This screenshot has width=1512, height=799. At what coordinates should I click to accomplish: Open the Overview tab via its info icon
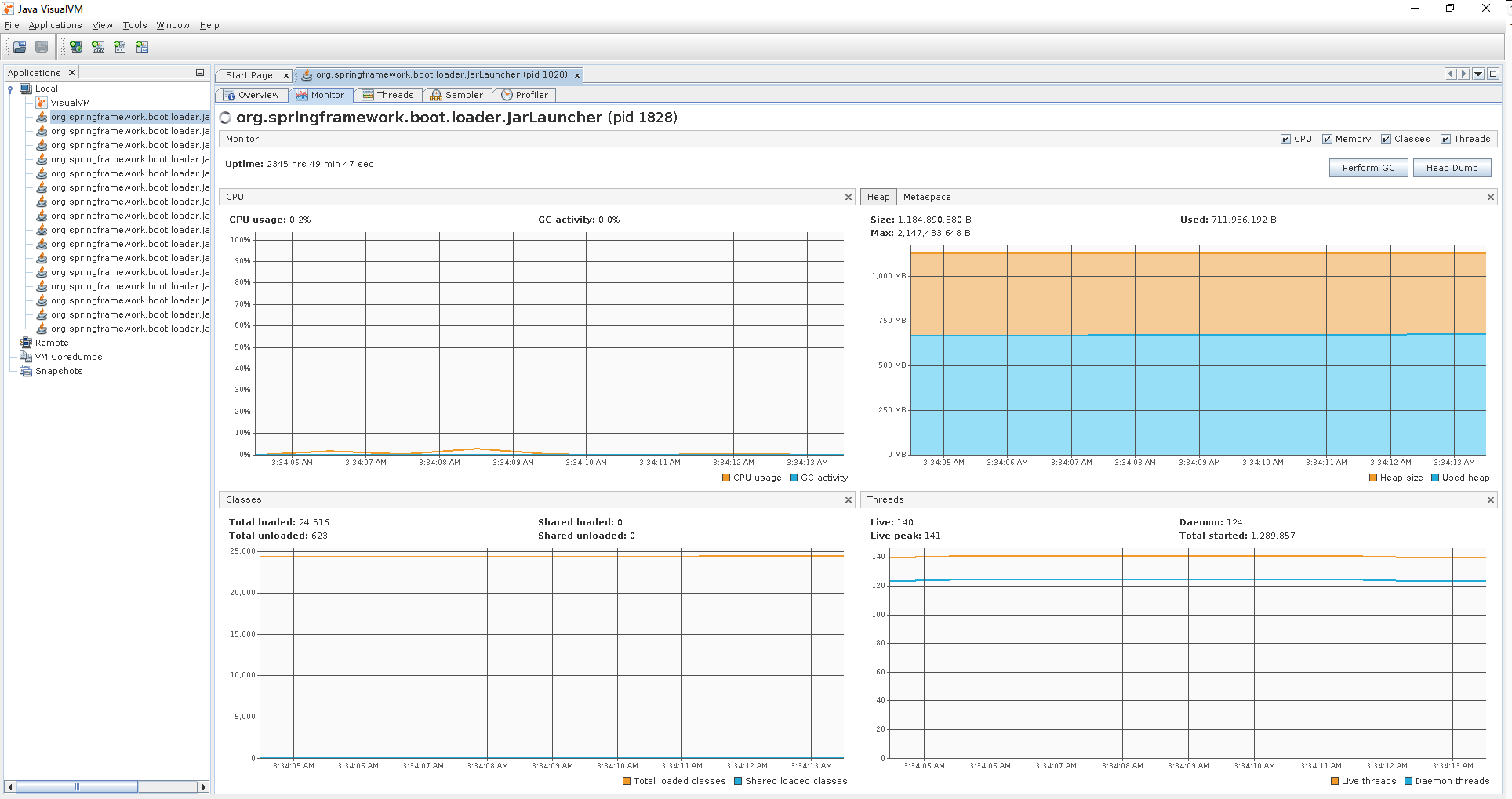(229, 95)
